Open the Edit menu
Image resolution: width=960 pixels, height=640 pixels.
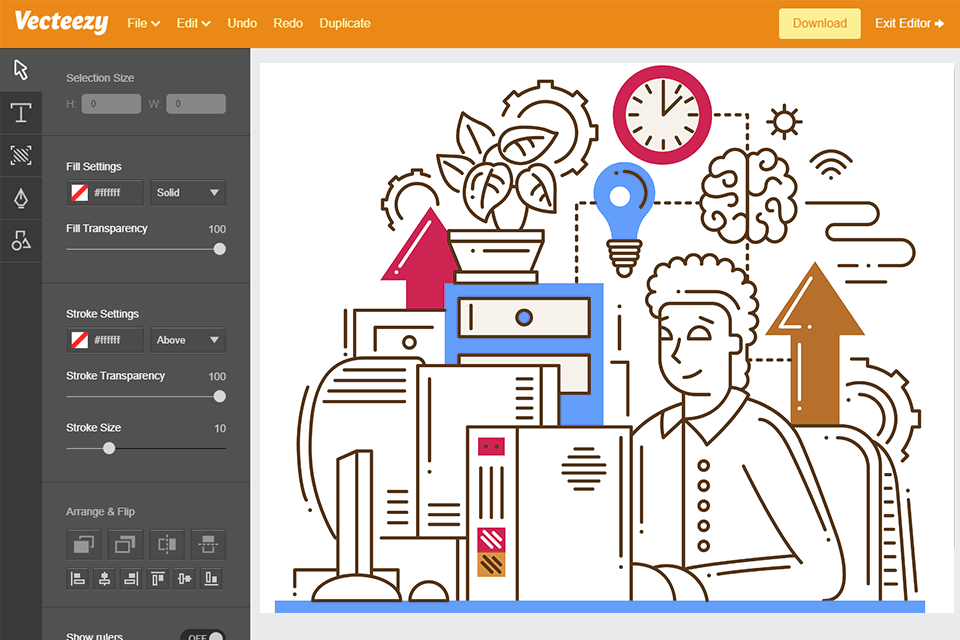tap(192, 22)
